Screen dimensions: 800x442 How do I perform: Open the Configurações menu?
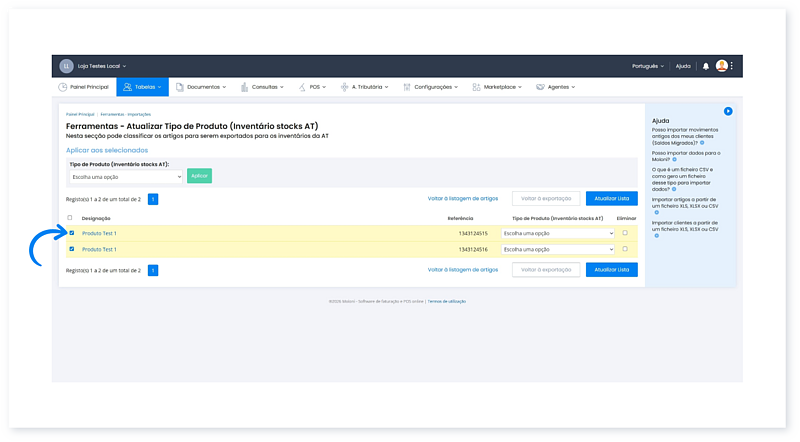point(431,87)
